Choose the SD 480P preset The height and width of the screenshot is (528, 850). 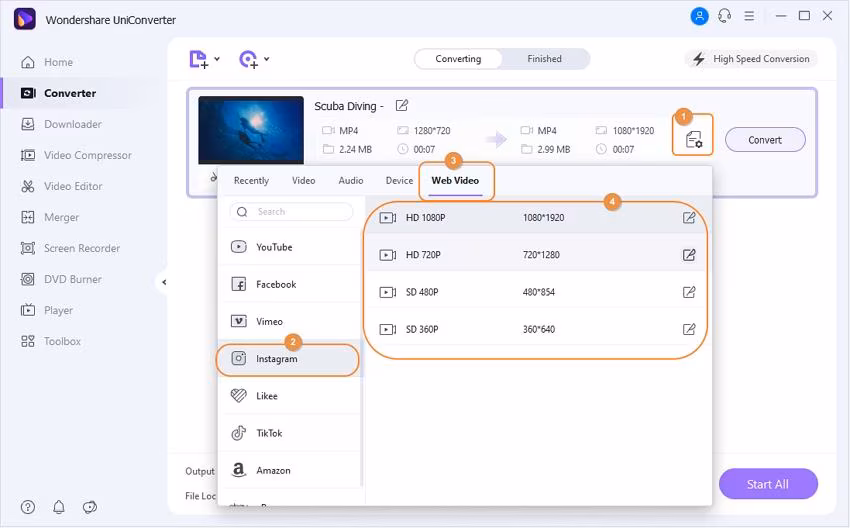[x=536, y=292]
